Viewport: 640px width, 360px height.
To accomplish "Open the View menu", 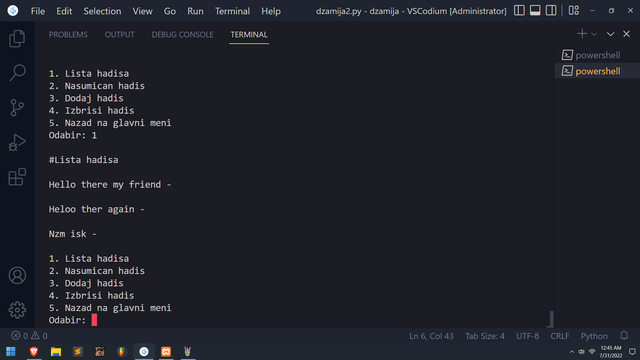I will 142,11.
